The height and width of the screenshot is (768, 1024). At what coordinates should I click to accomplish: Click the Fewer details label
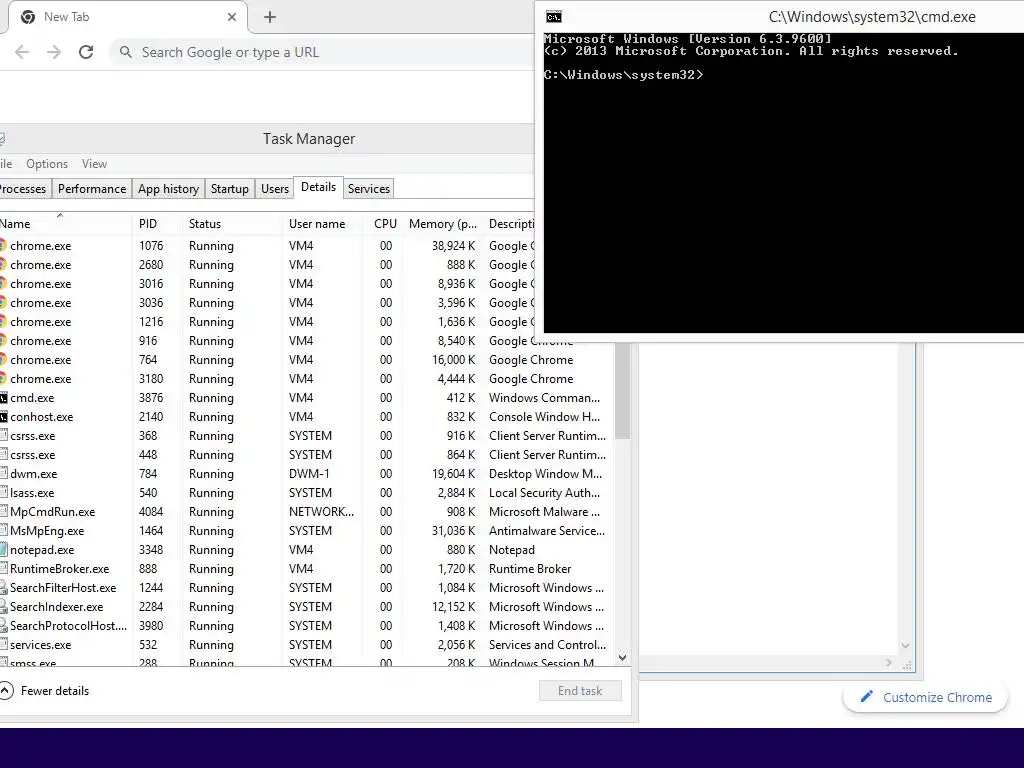[55, 691]
